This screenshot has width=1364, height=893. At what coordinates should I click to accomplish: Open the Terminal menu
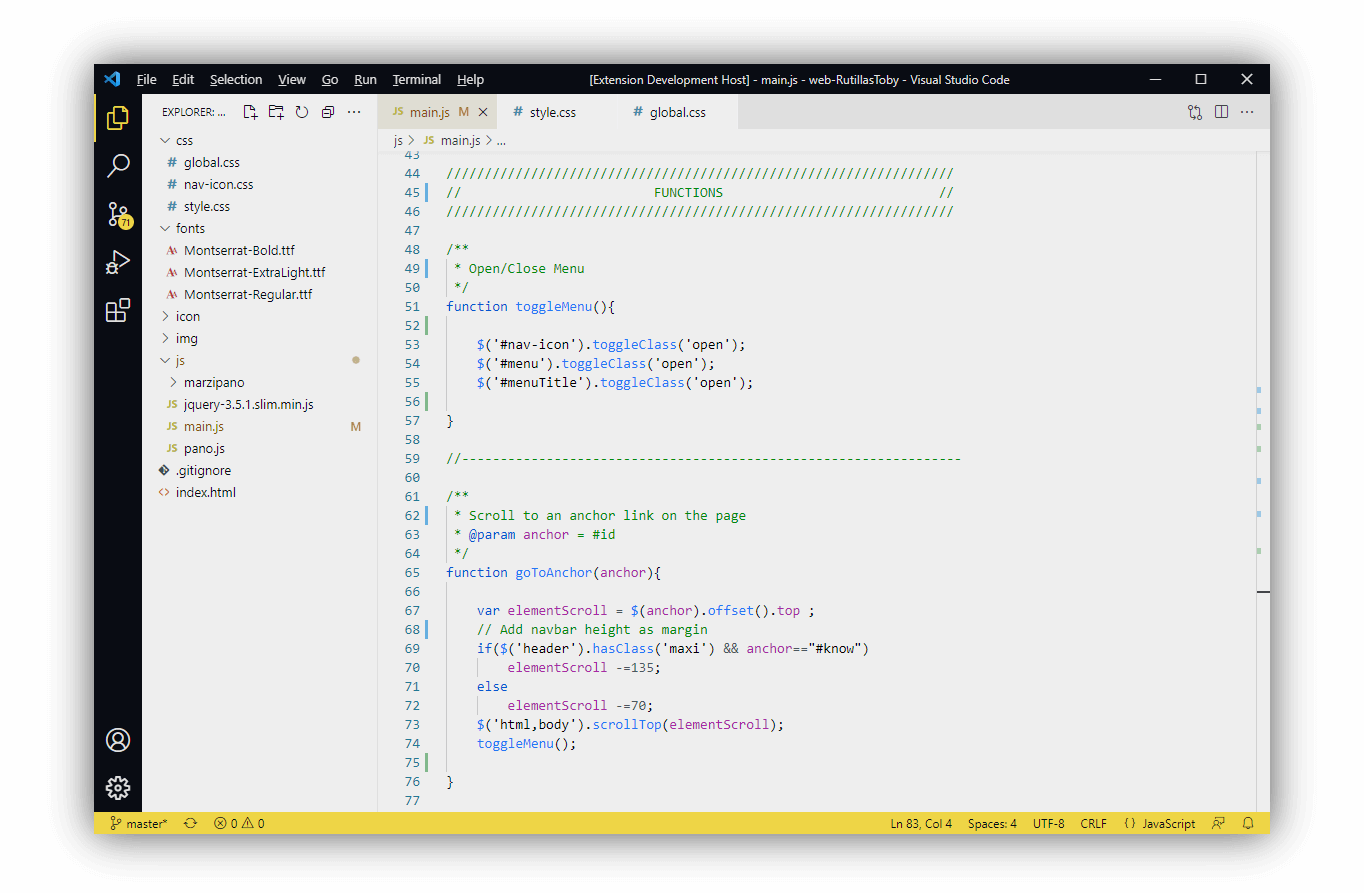(x=417, y=80)
